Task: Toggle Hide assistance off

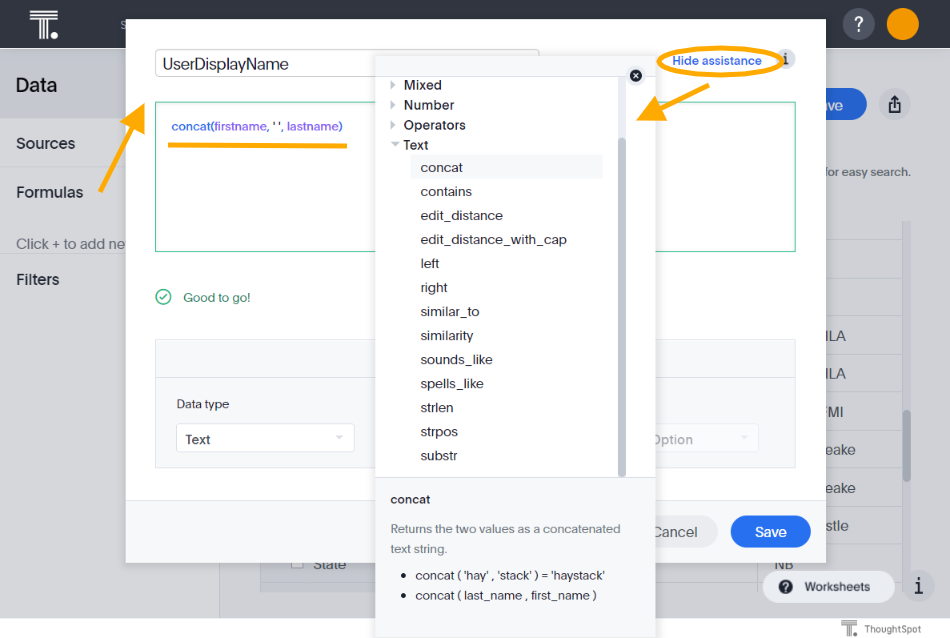Action: (718, 60)
